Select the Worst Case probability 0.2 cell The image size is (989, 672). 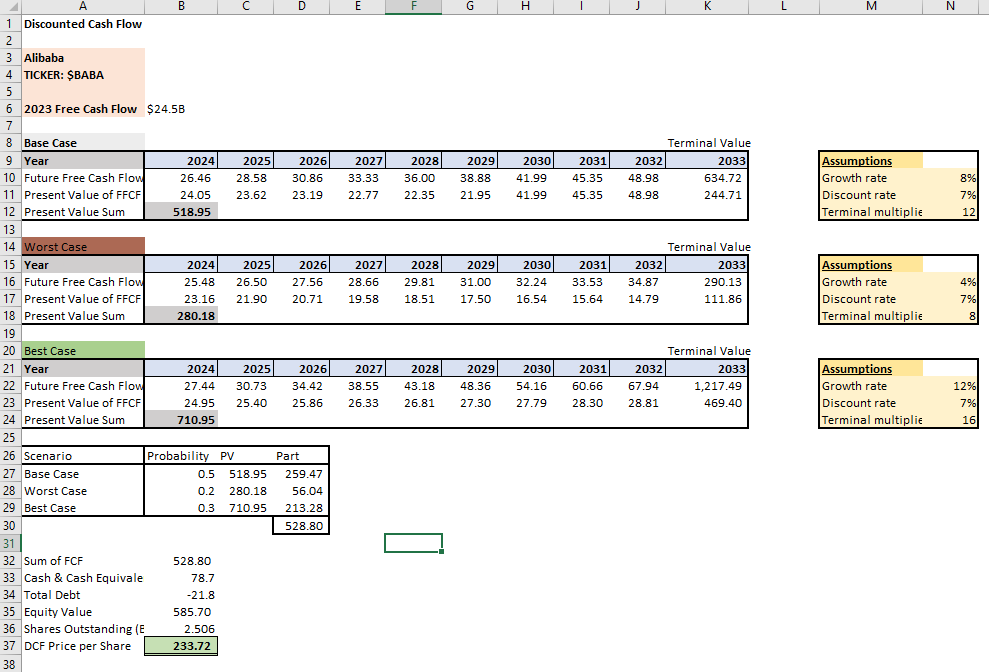[x=182, y=491]
